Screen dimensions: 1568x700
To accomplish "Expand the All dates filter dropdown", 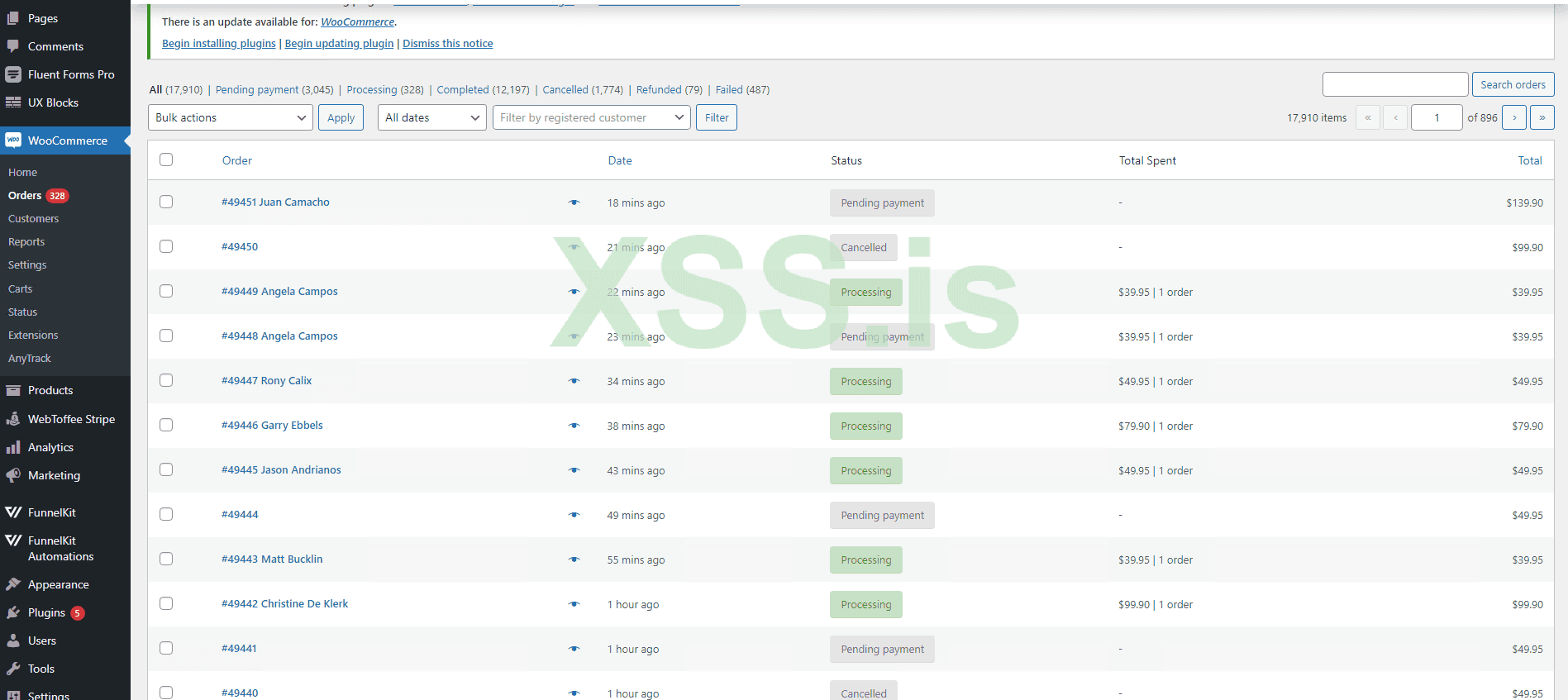I will click(x=431, y=117).
